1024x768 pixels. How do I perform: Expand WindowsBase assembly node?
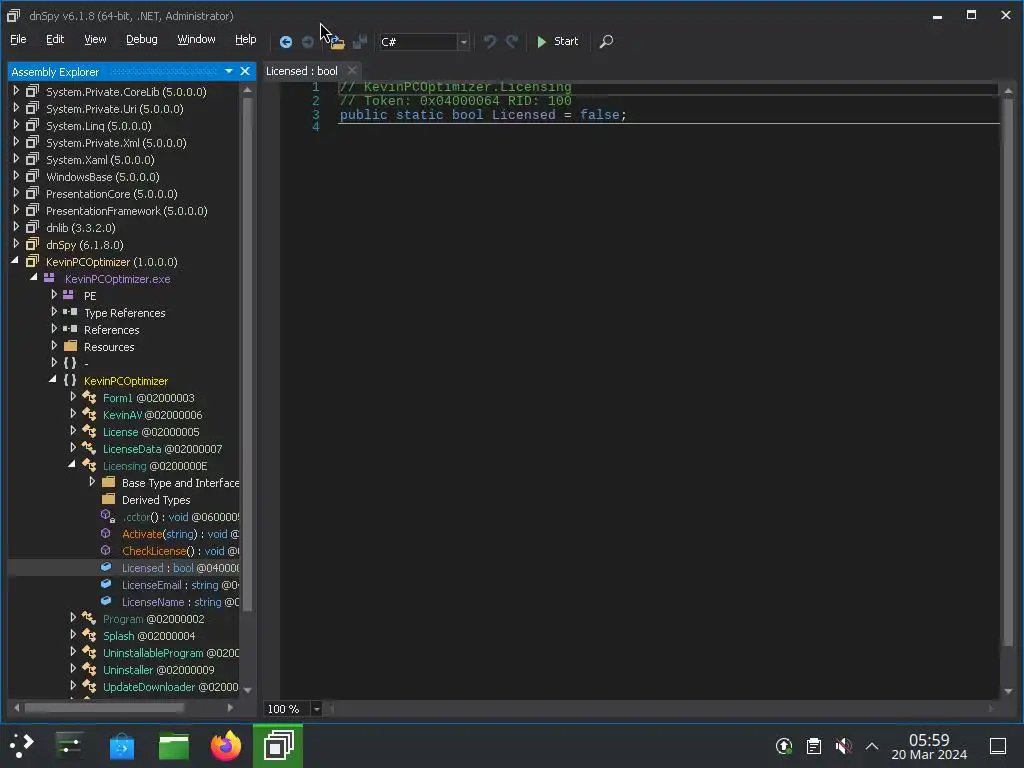tap(16, 176)
